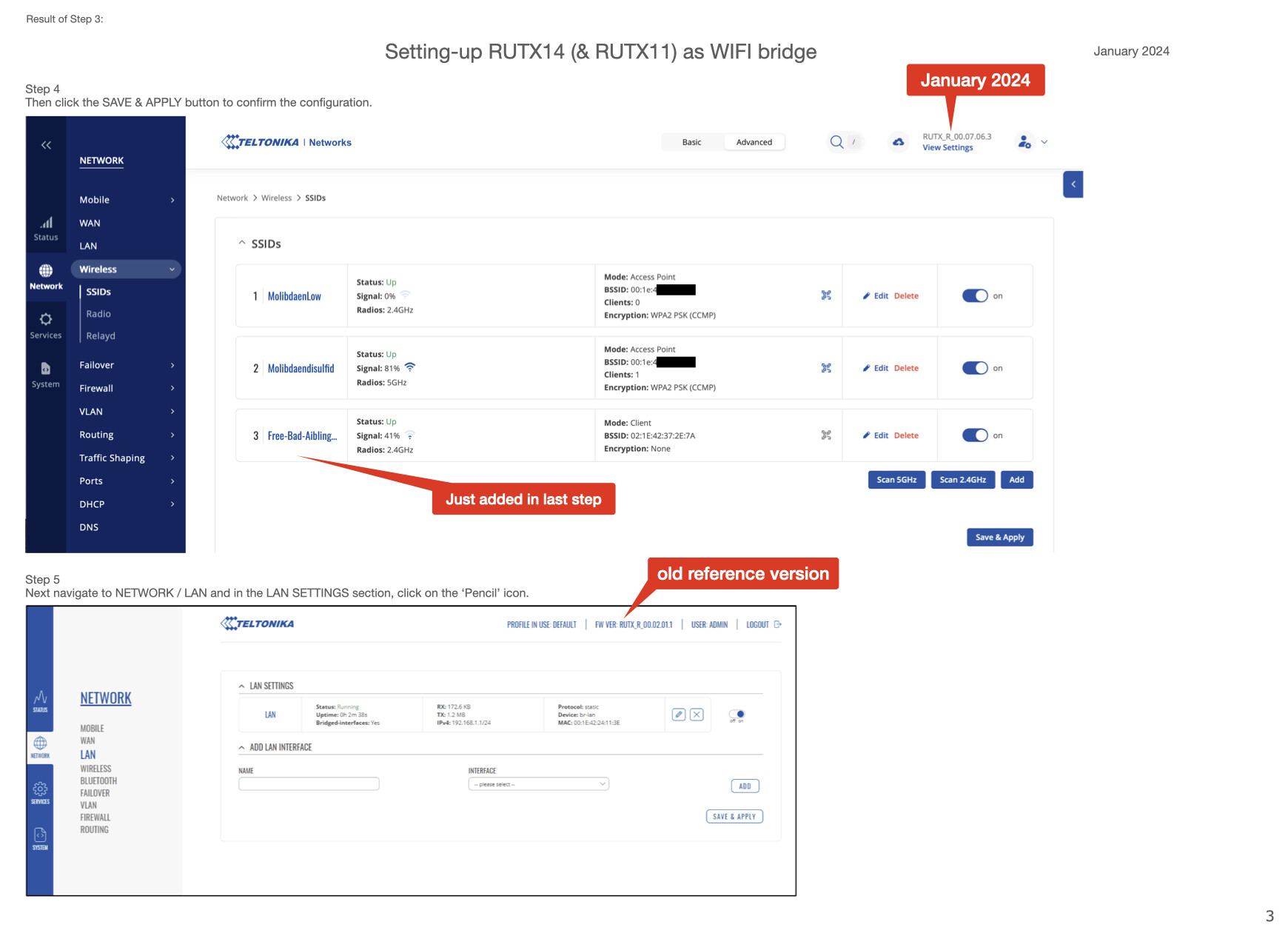Open the Services gear section
Screen dimensions: 1288x933
point(46,326)
